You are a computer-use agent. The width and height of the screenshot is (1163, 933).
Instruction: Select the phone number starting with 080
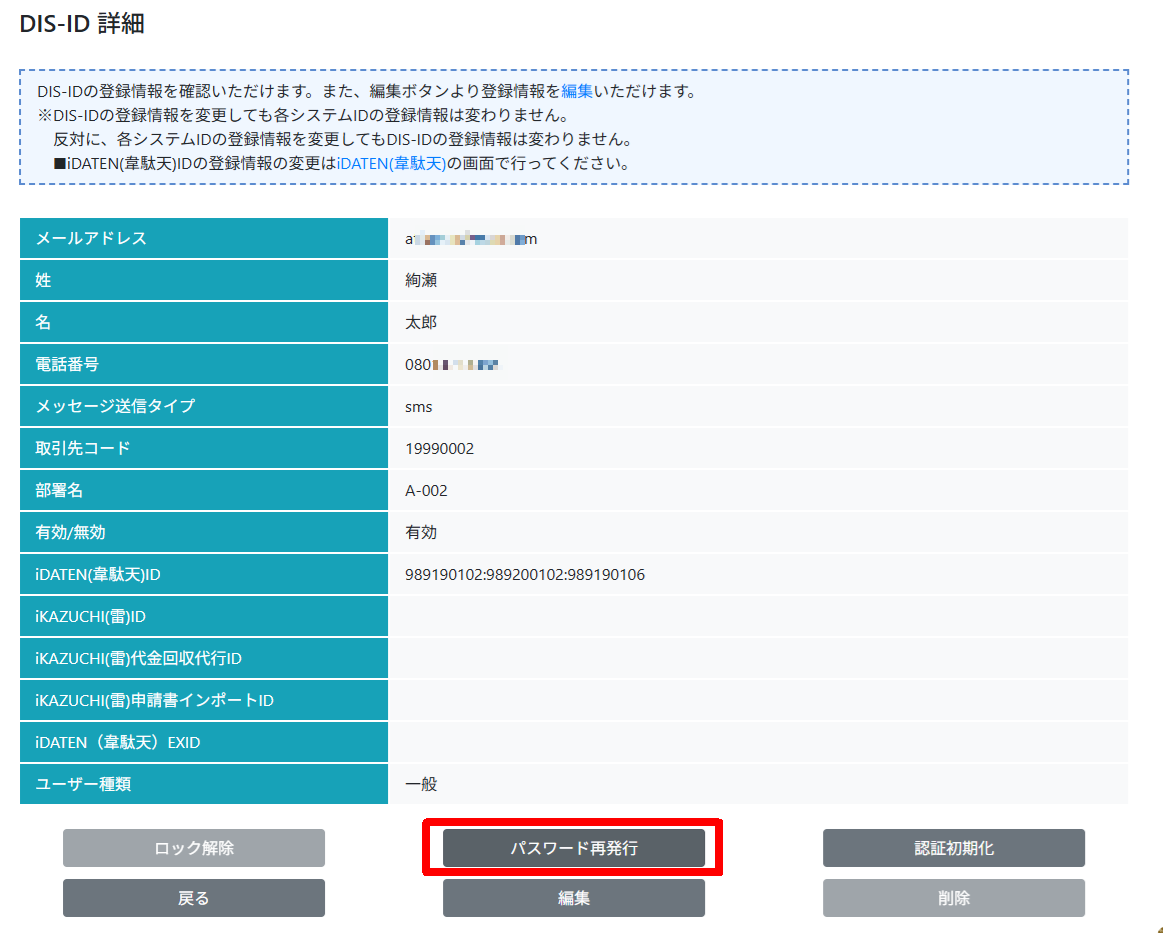pyautogui.click(x=452, y=365)
